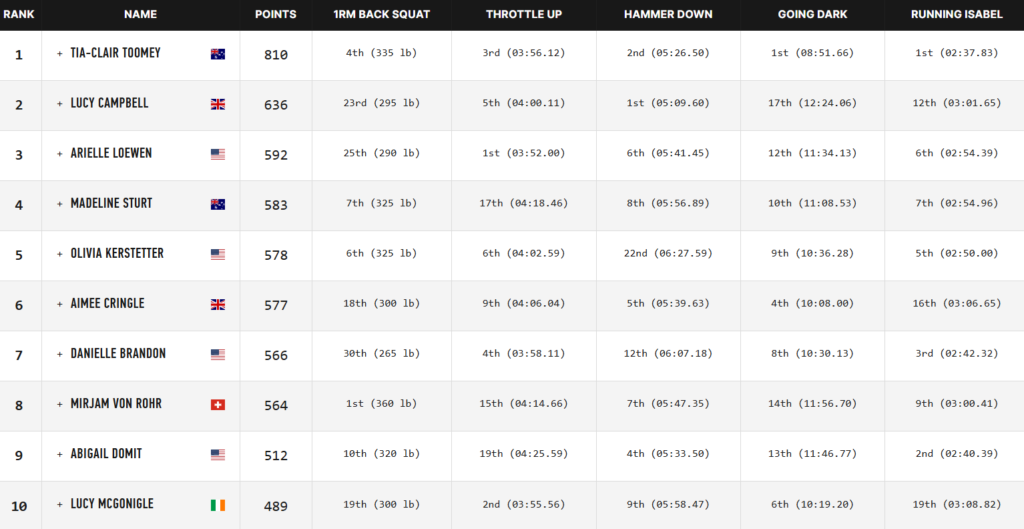Sort by 1RM Back Squat column
This screenshot has height=529, width=1024.
[x=381, y=15]
